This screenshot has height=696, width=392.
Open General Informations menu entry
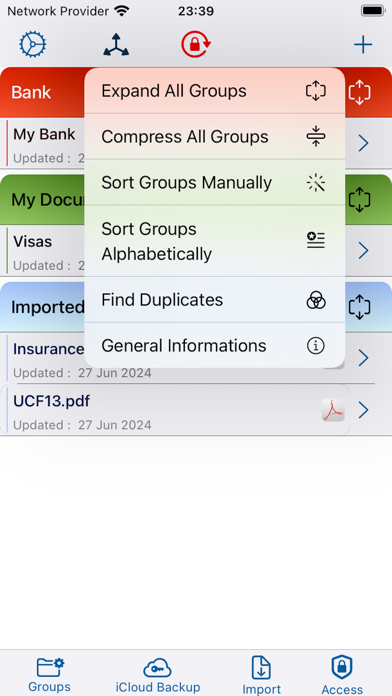(214, 345)
